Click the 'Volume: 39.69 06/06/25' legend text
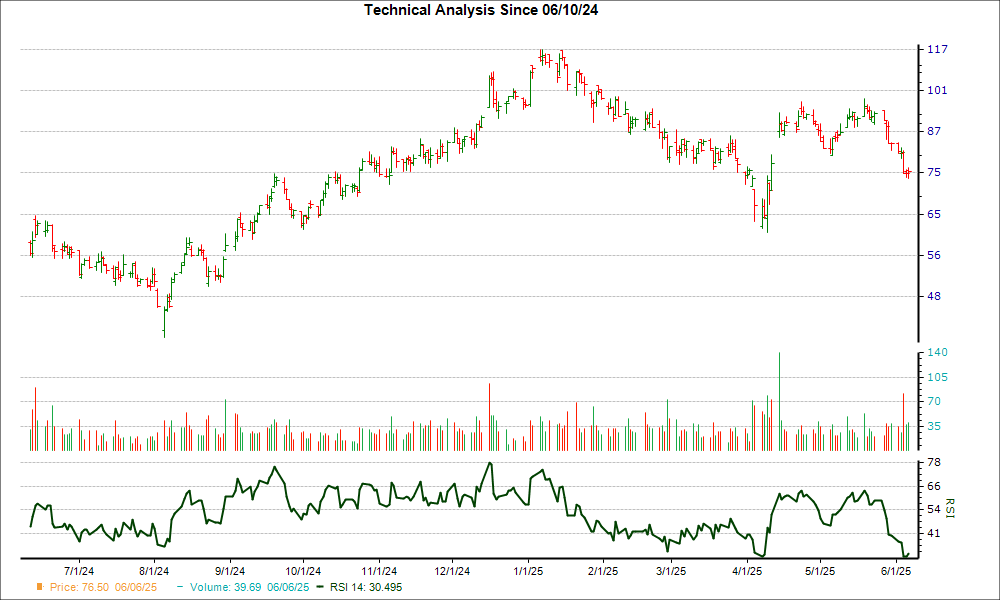 249,587
